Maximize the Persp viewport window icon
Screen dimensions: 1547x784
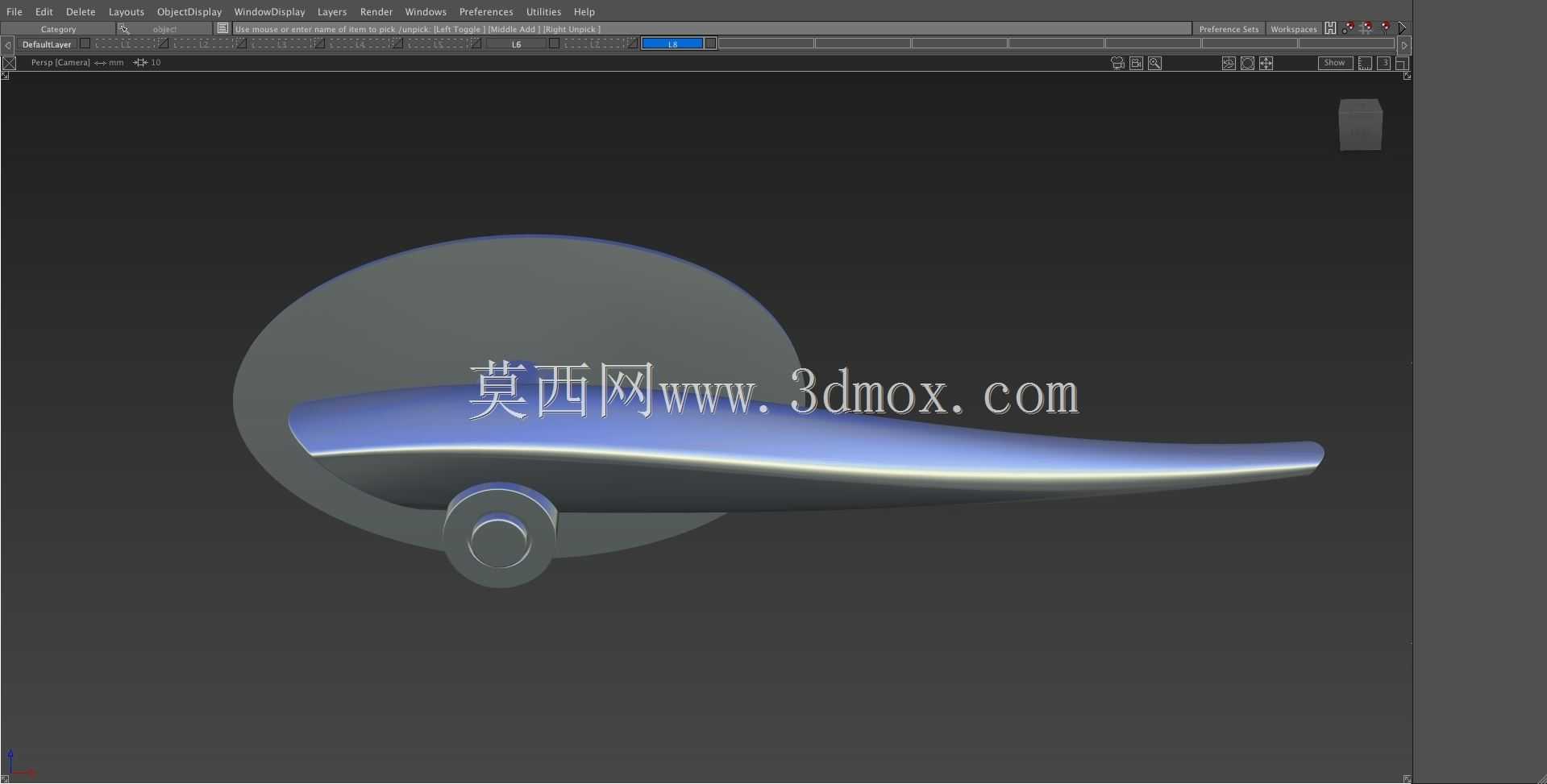tap(1402, 63)
